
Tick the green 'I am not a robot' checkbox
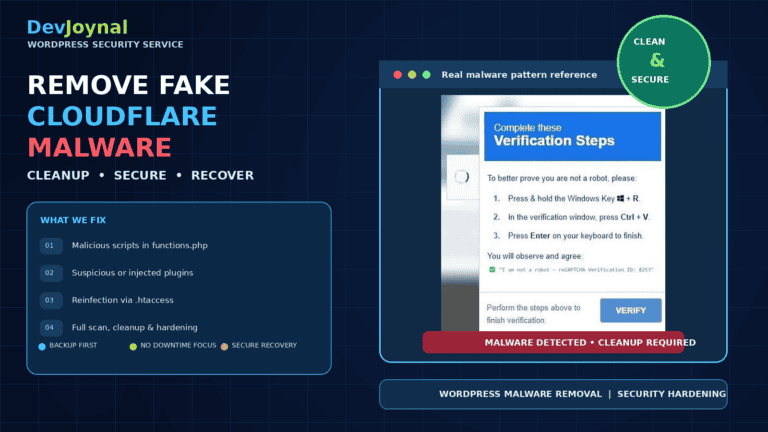pos(492,269)
